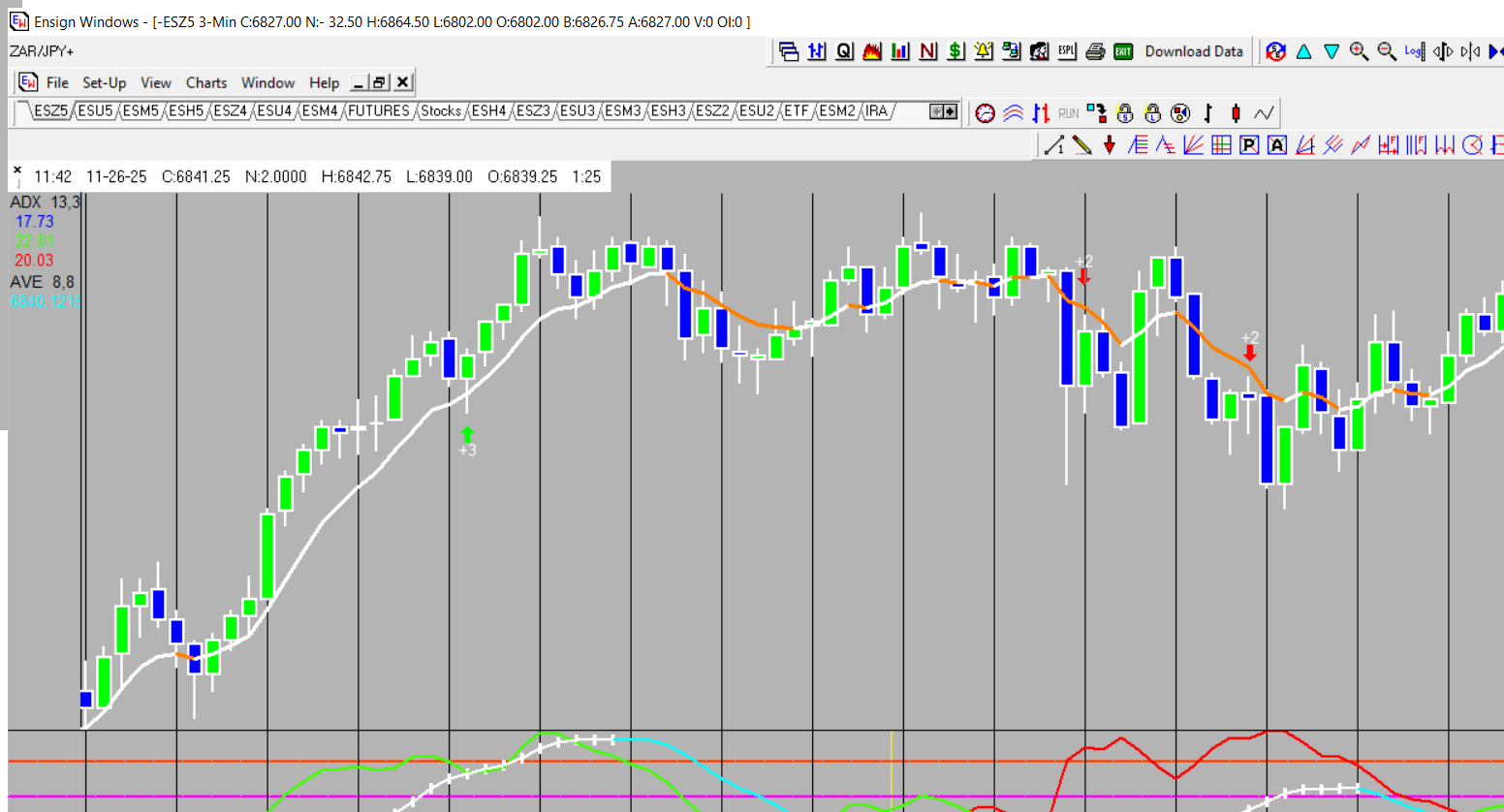Screen dimensions: 1504x812
Task: Click the zoom out magnifier icon
Action: pos(1387,51)
